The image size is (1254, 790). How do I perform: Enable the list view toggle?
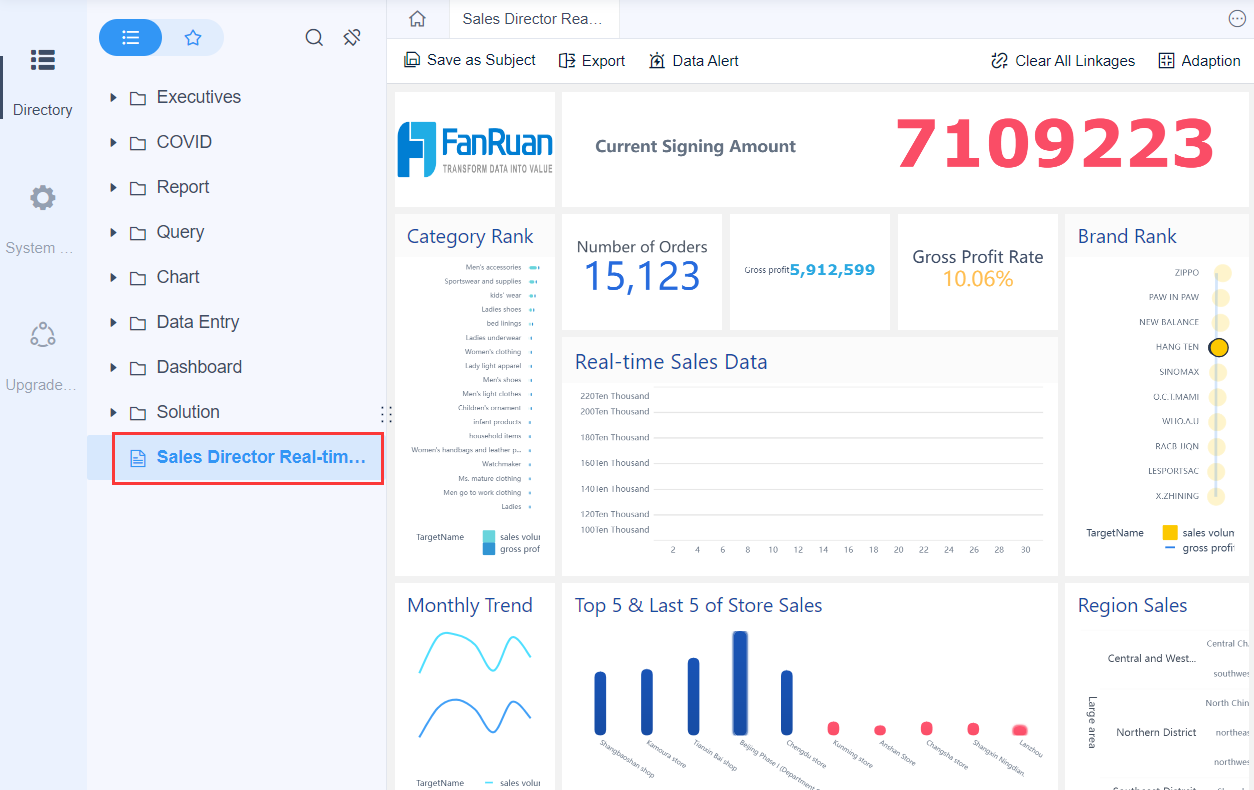click(x=130, y=37)
